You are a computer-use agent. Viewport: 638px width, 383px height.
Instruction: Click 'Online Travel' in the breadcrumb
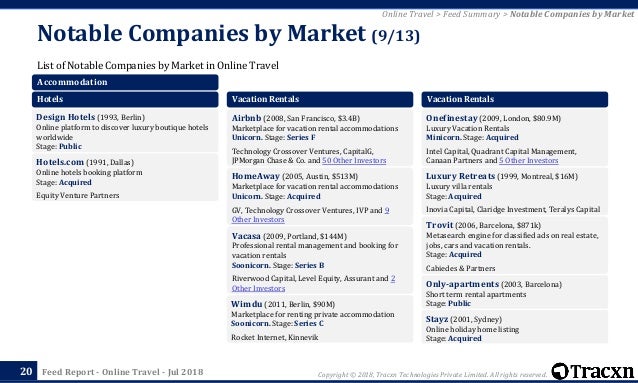(x=407, y=14)
